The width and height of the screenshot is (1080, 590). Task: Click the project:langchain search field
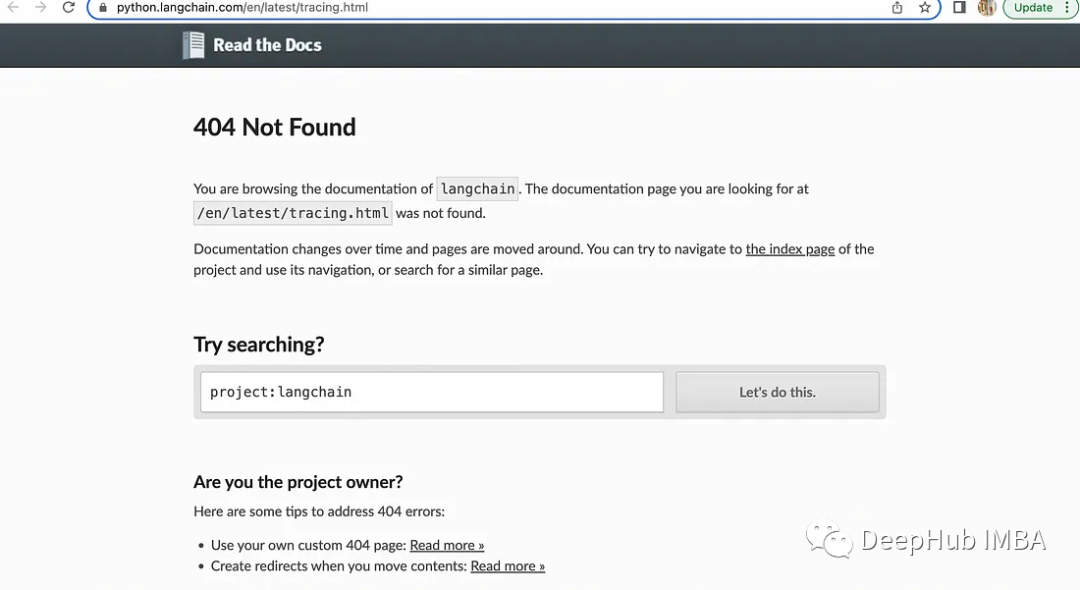click(432, 392)
